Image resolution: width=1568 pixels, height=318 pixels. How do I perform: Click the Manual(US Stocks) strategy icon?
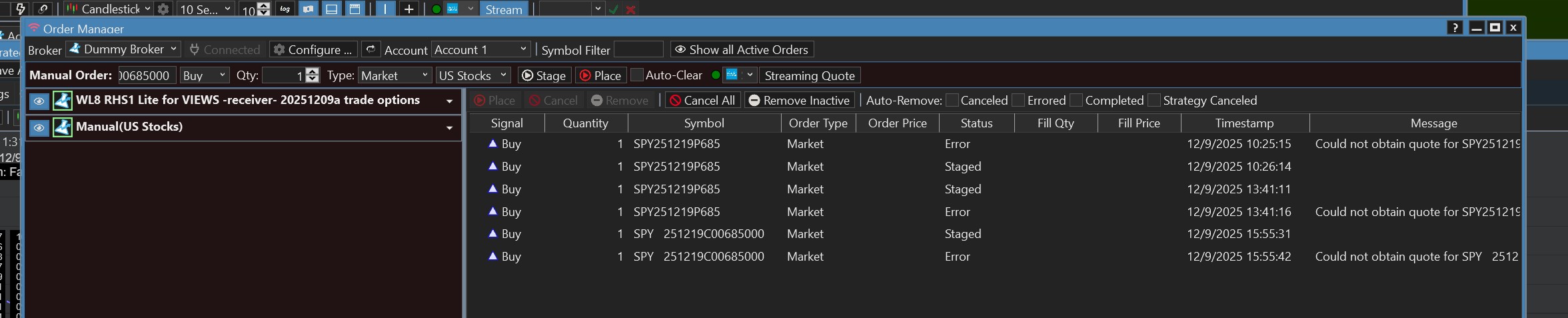coord(63,127)
